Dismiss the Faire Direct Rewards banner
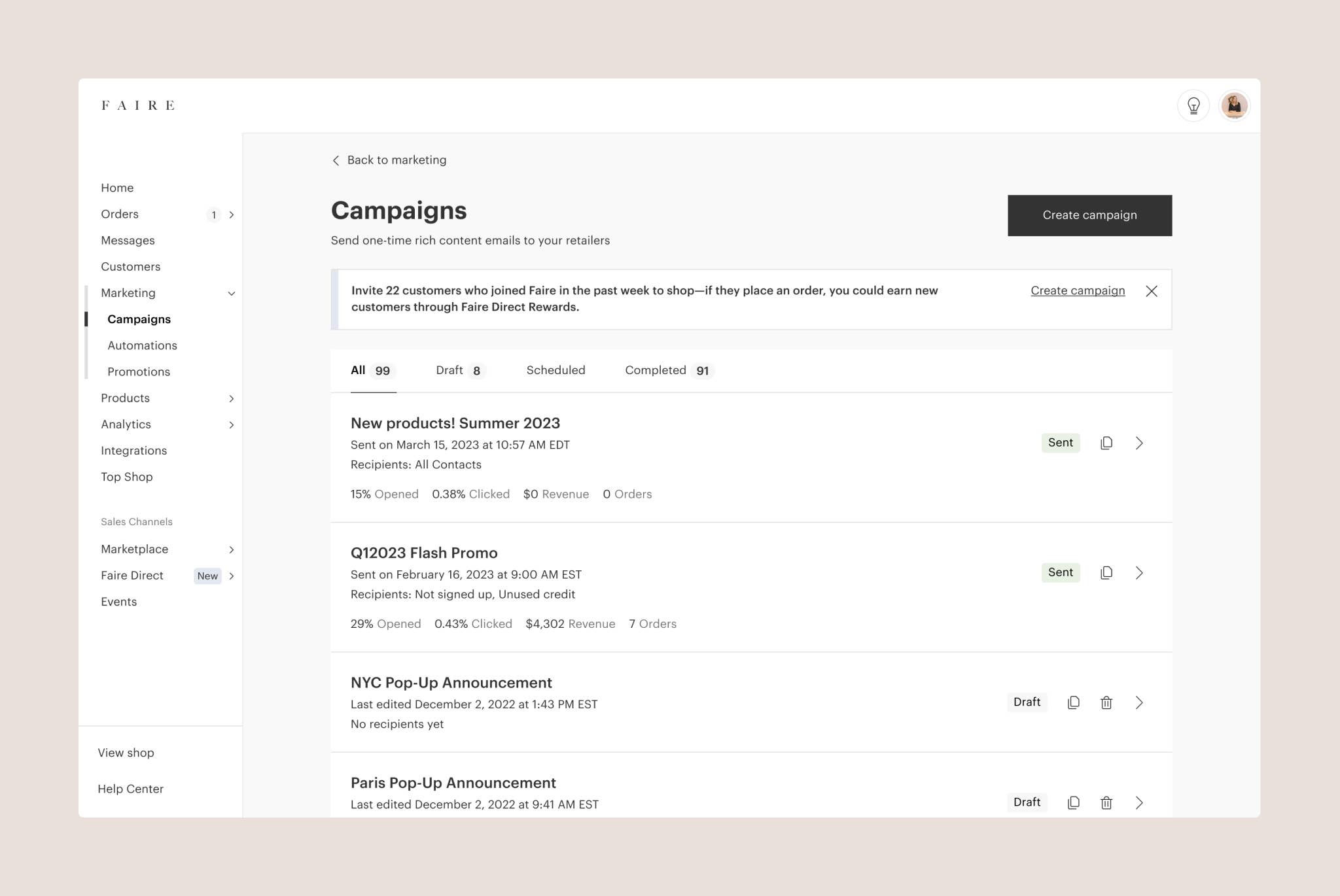 coord(1152,291)
